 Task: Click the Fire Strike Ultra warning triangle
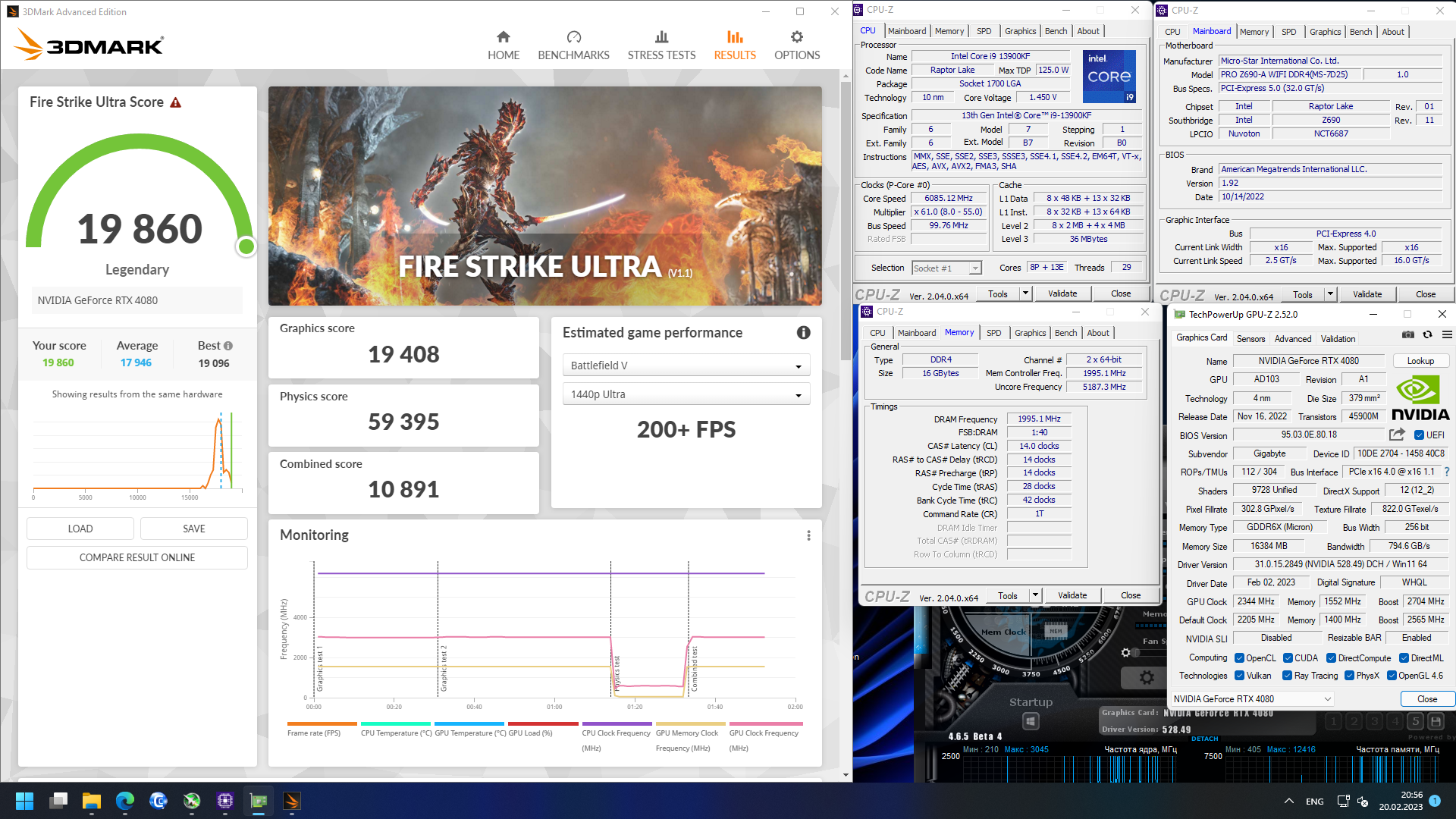coord(175,102)
